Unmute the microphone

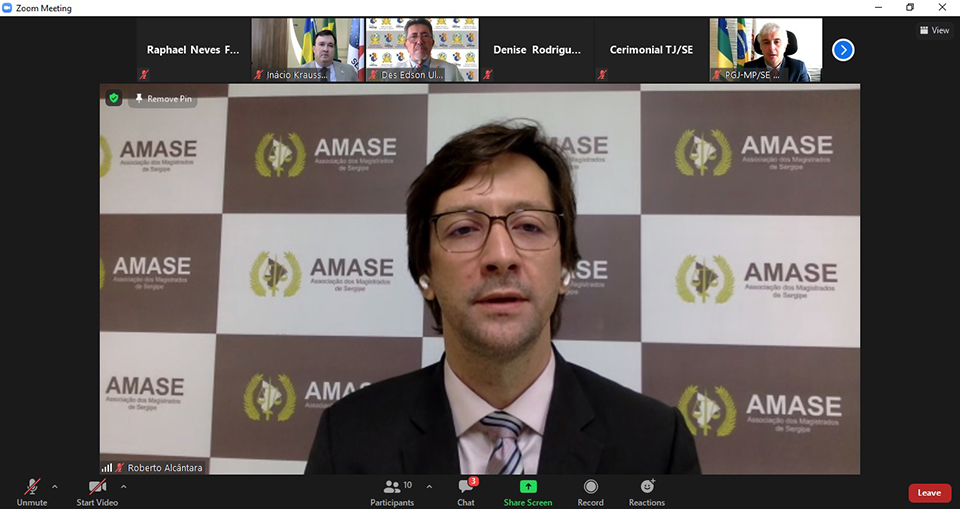(x=32, y=487)
